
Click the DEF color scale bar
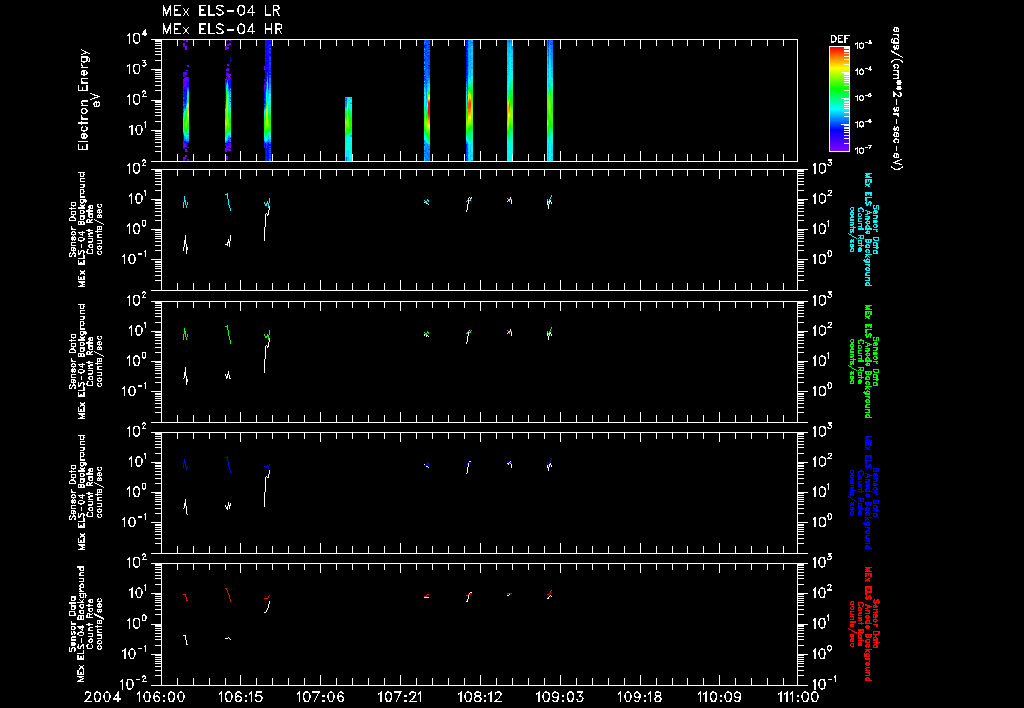839,99
